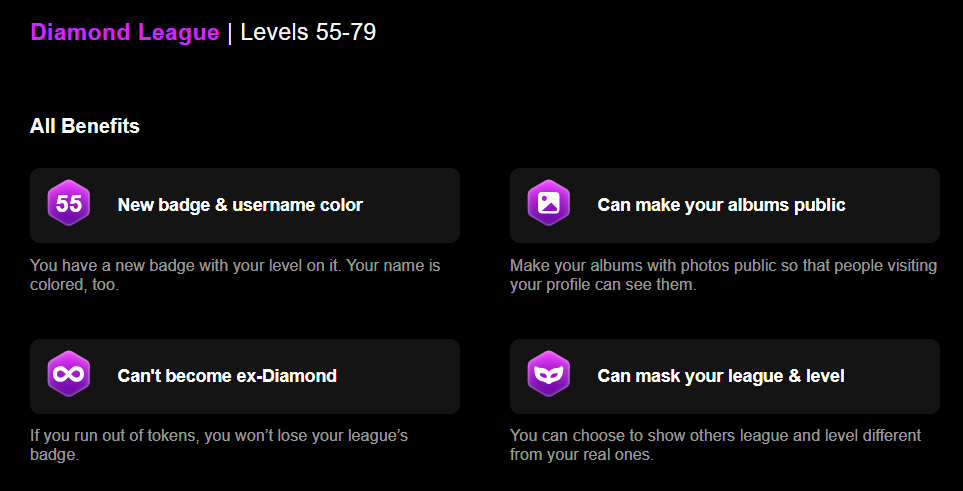
Task: Click the infinity symbol hexagon icon
Action: (x=69, y=374)
